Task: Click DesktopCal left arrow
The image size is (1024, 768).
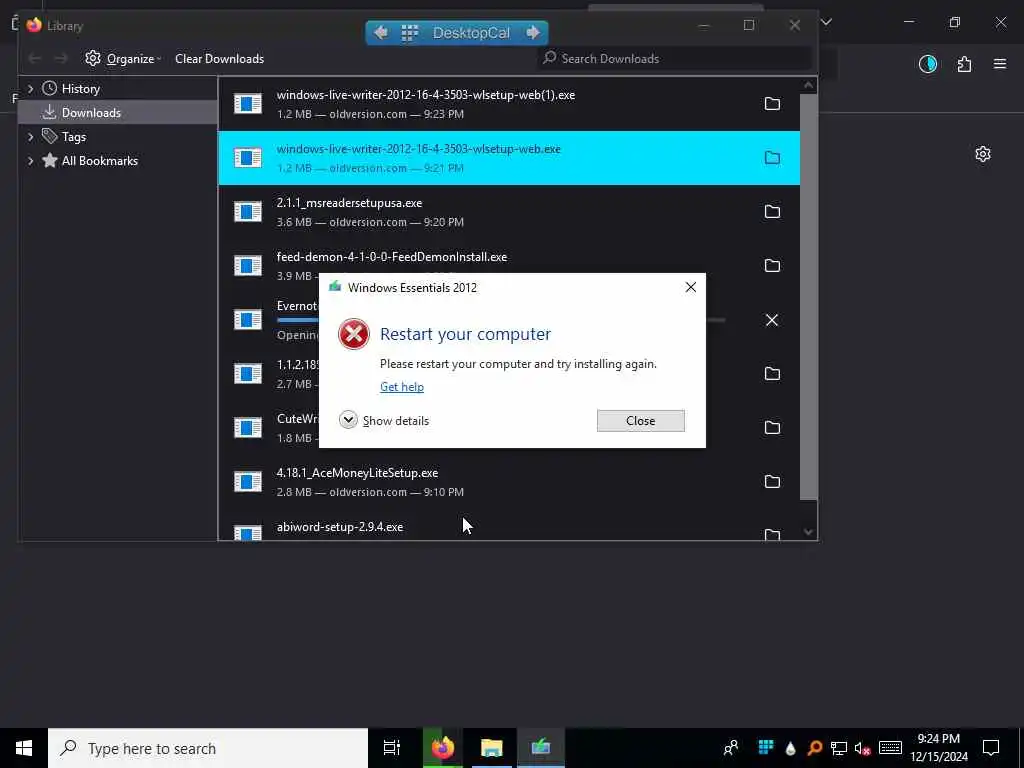Action: coord(381,33)
